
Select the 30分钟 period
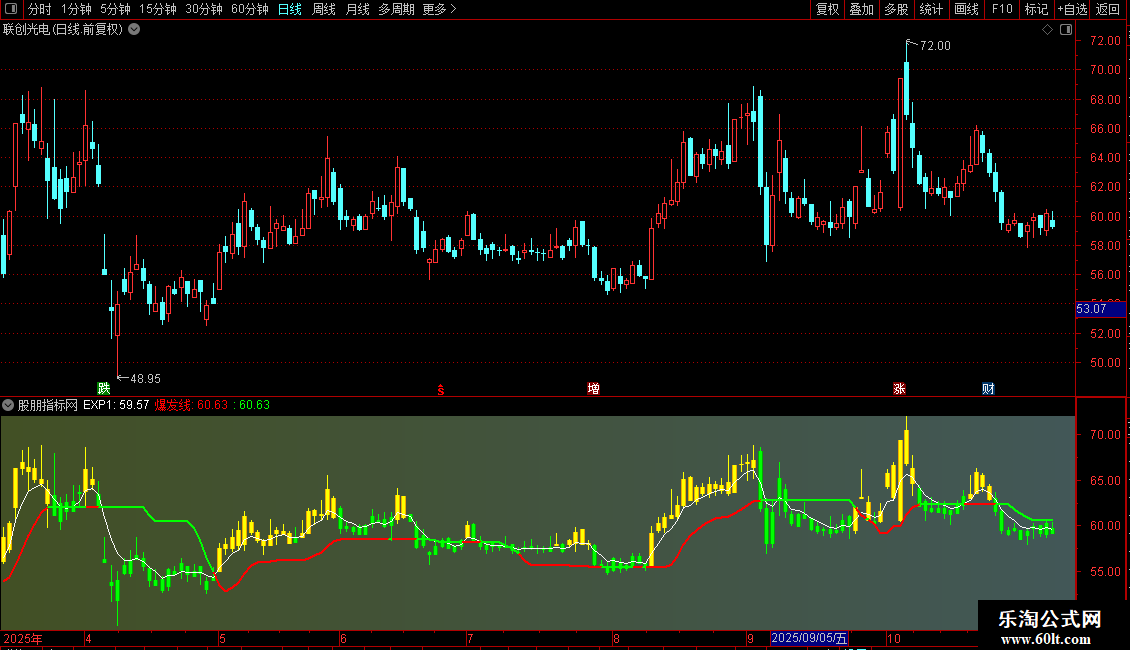pyautogui.click(x=204, y=9)
